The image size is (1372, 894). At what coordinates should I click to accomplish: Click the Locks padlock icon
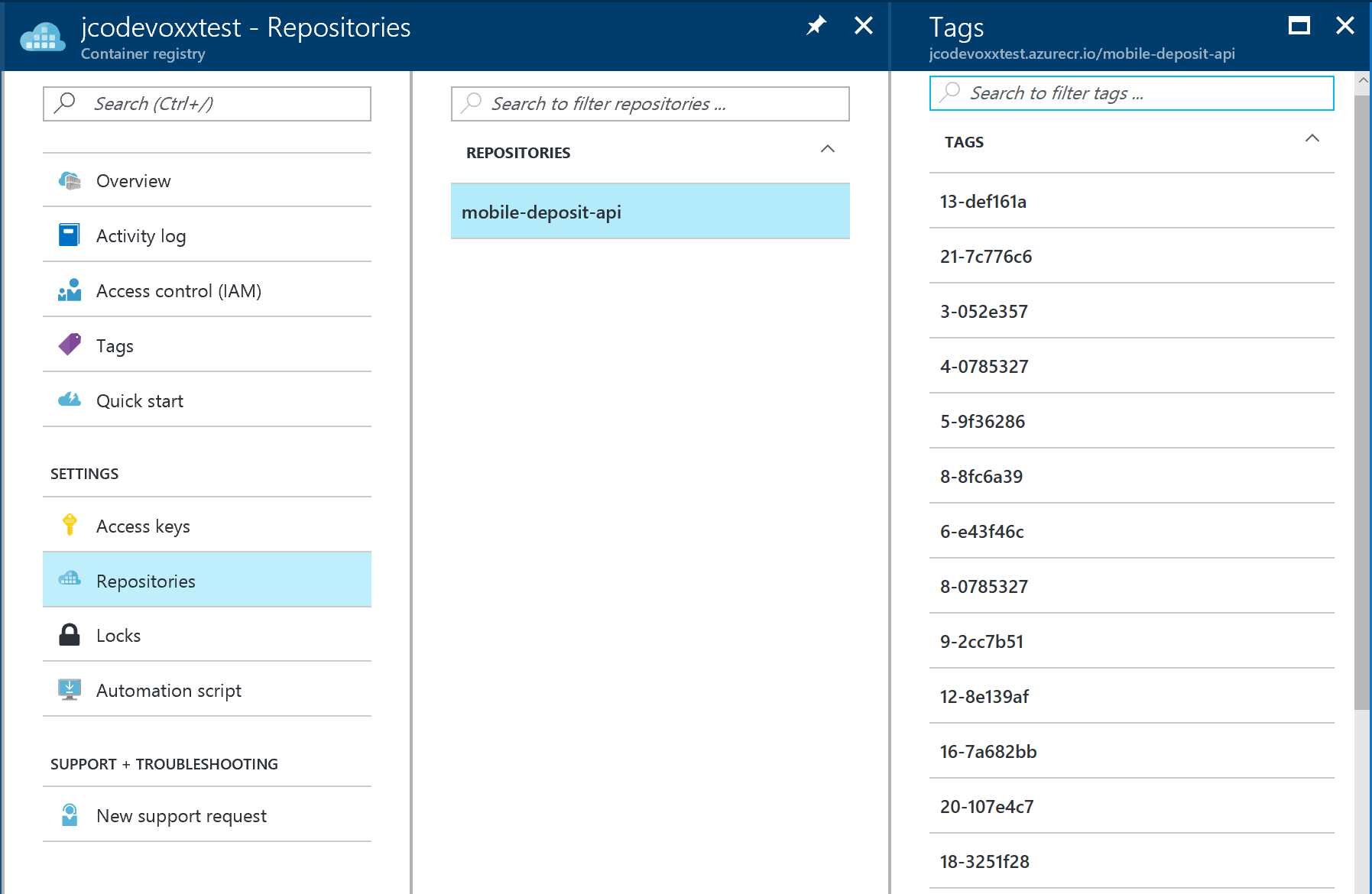[x=70, y=634]
